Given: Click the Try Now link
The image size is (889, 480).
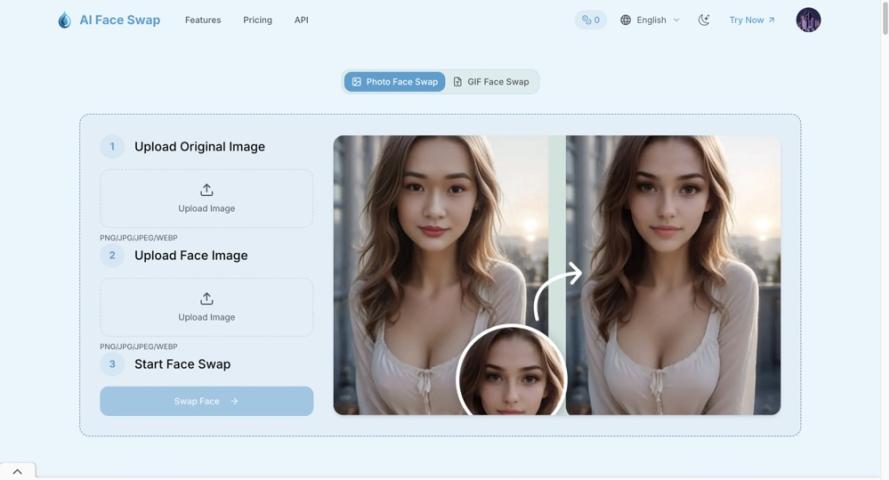Looking at the screenshot, I should coord(751,20).
